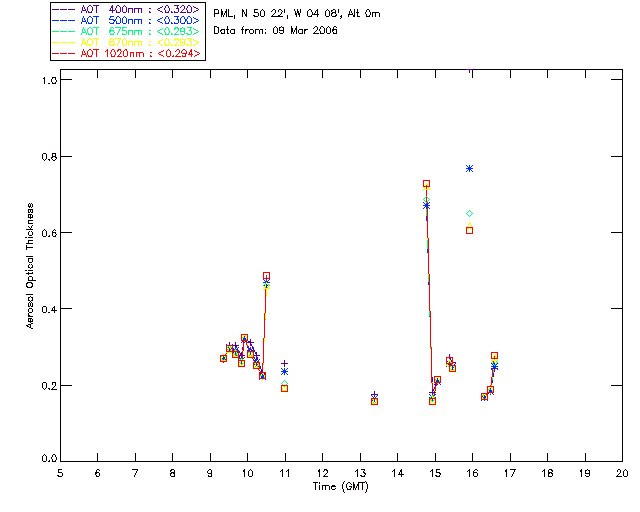Viewport: 640px width, 512px height.
Task: Click the AOT 870nm legend entry
Action: [126, 42]
